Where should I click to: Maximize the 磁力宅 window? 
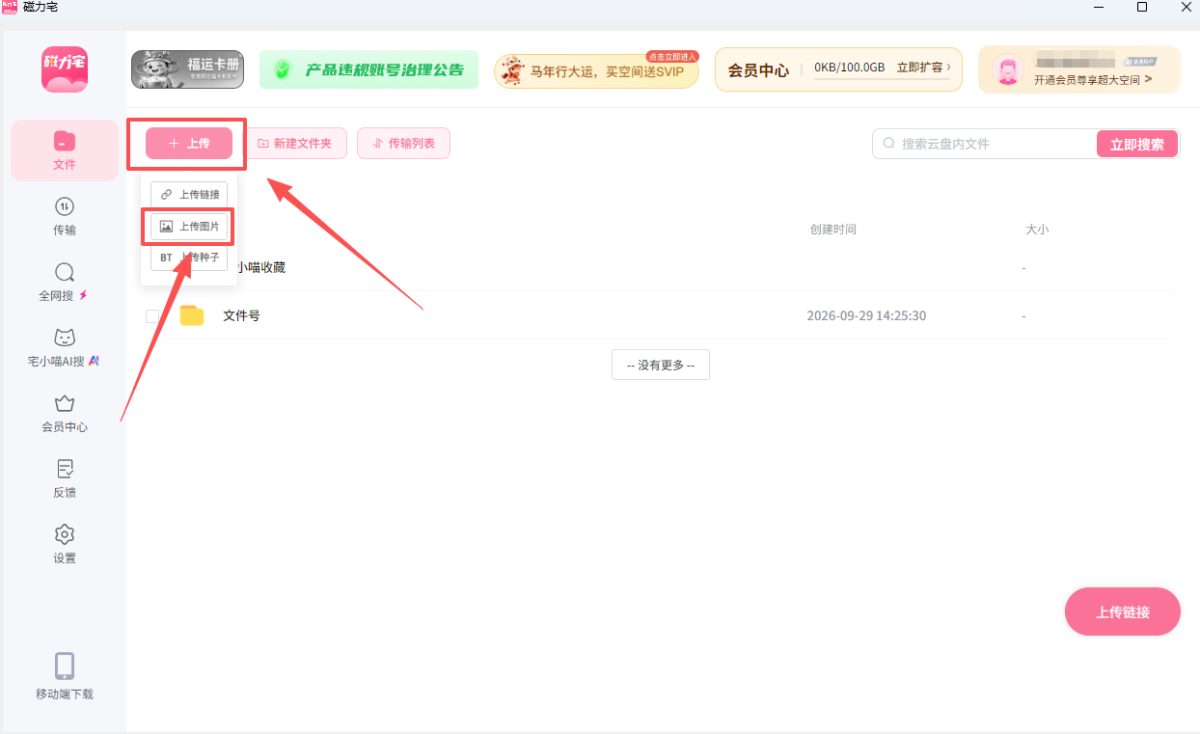pyautogui.click(x=1142, y=7)
